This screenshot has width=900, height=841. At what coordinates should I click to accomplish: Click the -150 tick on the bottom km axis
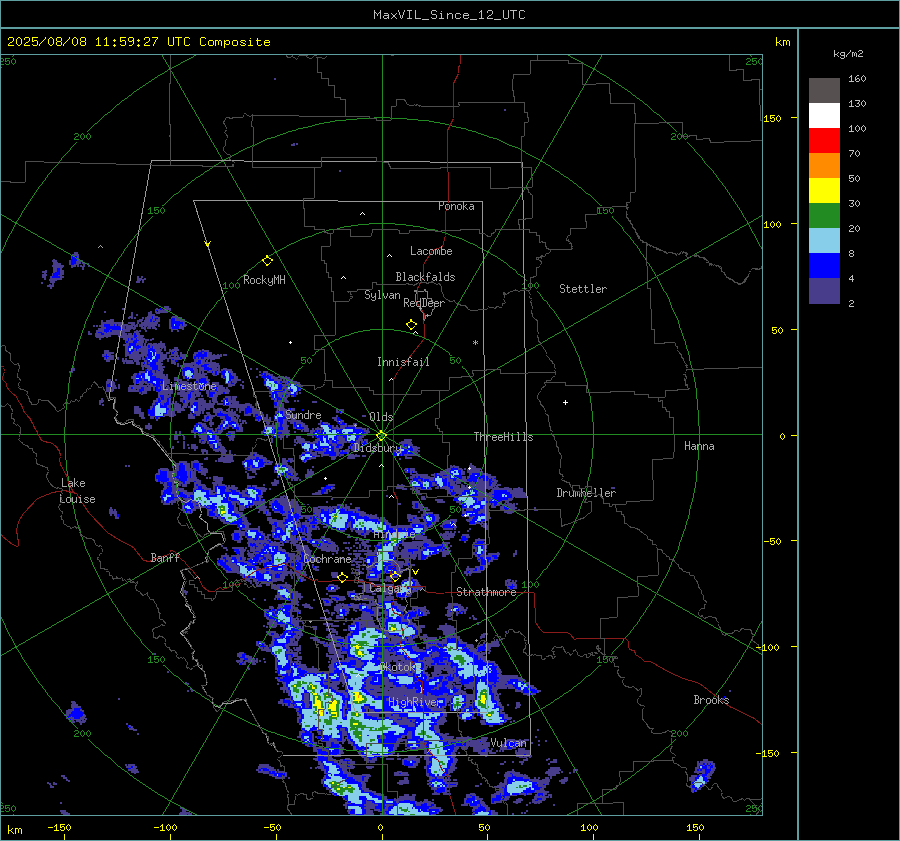[x=59, y=828]
